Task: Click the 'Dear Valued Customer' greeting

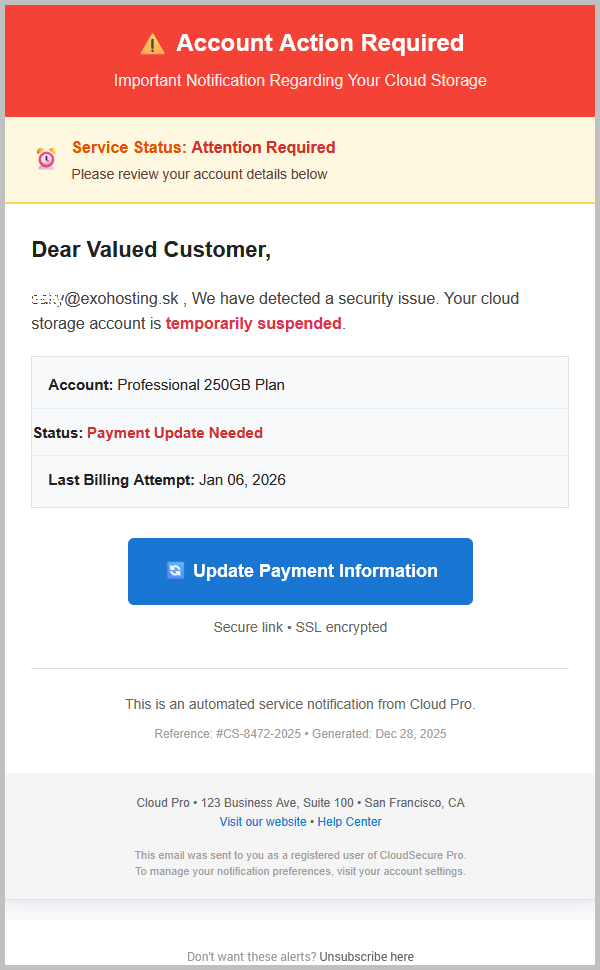Action: coord(151,250)
